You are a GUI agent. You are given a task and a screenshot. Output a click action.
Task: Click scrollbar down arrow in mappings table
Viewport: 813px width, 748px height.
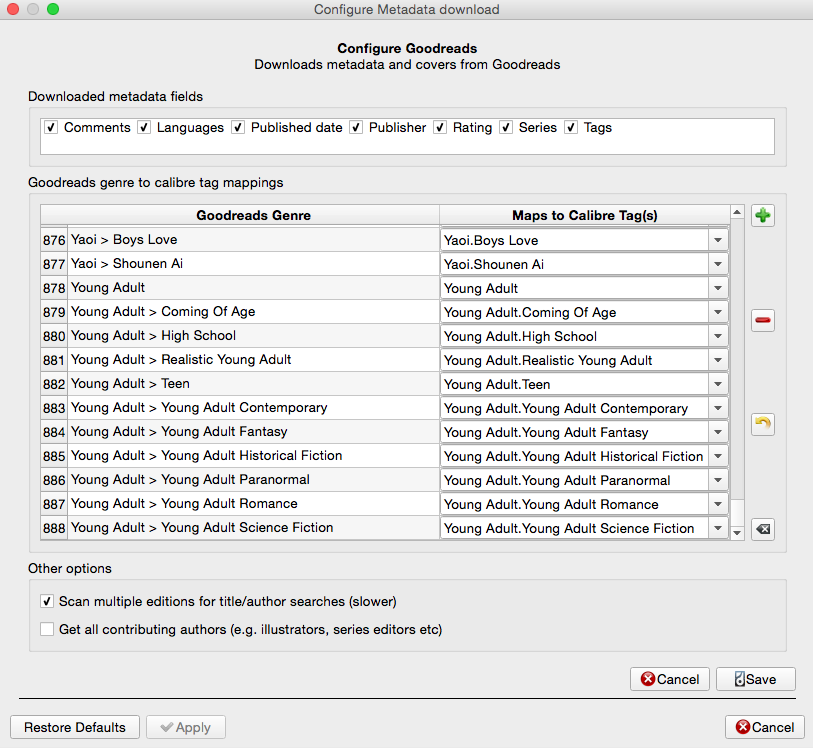737,533
